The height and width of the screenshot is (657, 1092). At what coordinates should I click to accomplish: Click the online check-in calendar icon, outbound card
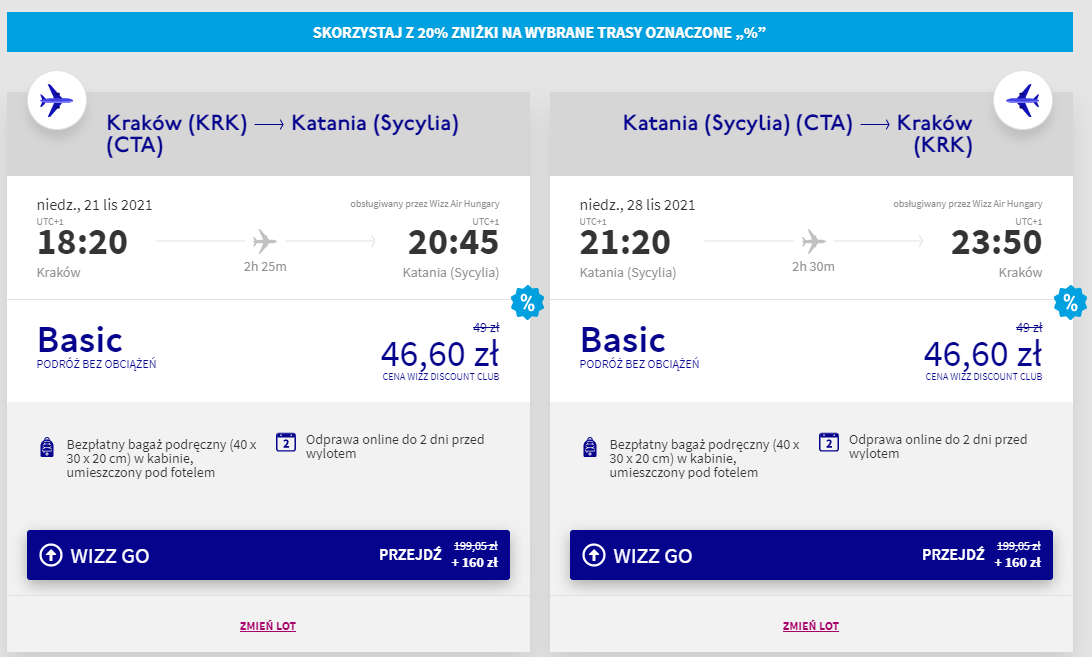tap(286, 441)
